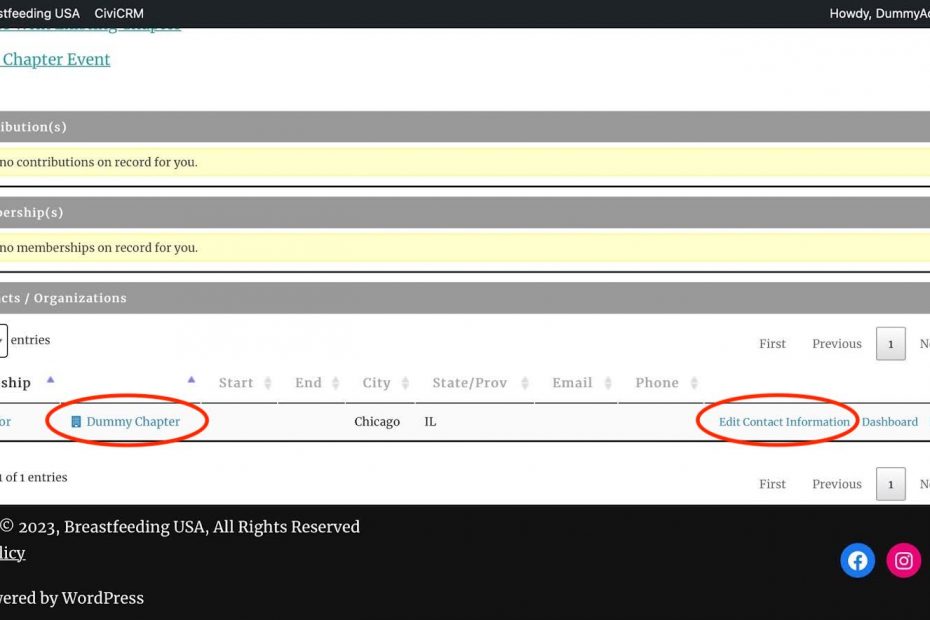
Task: Sort by Phone using its sort arrows
Action: pyautogui.click(x=694, y=383)
